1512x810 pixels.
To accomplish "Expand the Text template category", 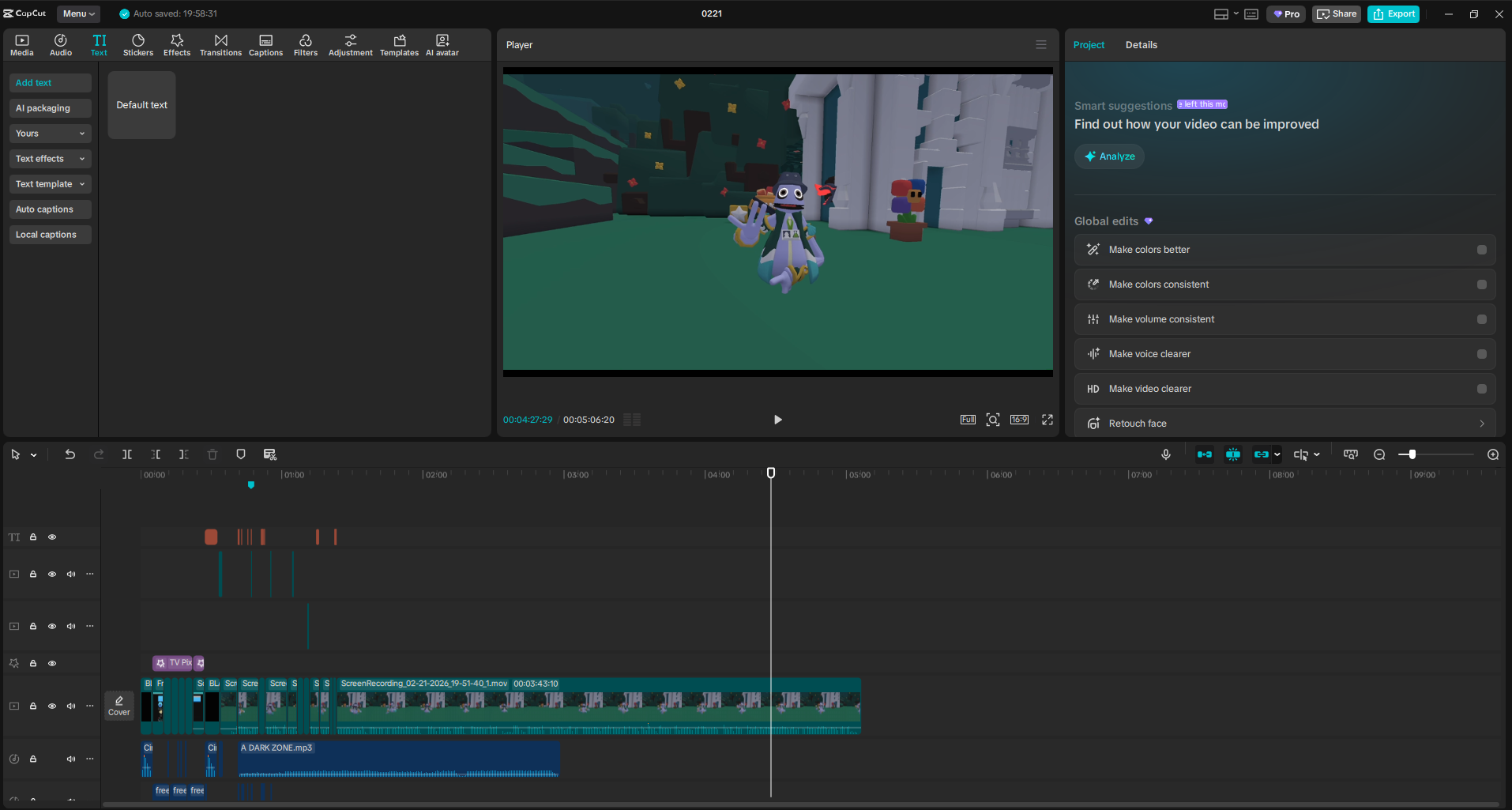I will 51,184.
